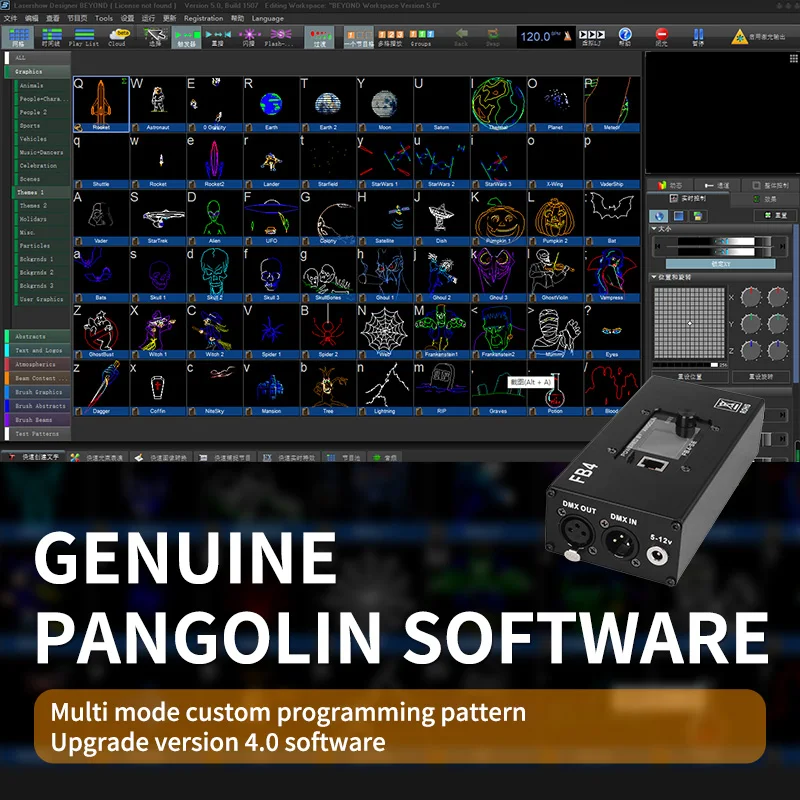
Task: Click the one-cue mode toolbar icon
Action: pyautogui.click(x=359, y=37)
